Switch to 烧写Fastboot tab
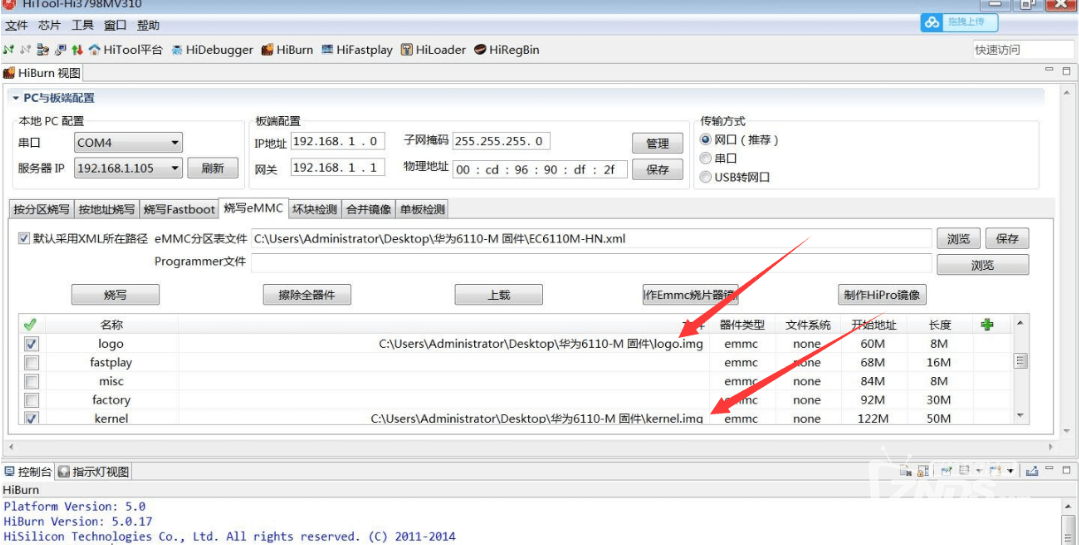The image size is (1079, 545). click(x=179, y=209)
